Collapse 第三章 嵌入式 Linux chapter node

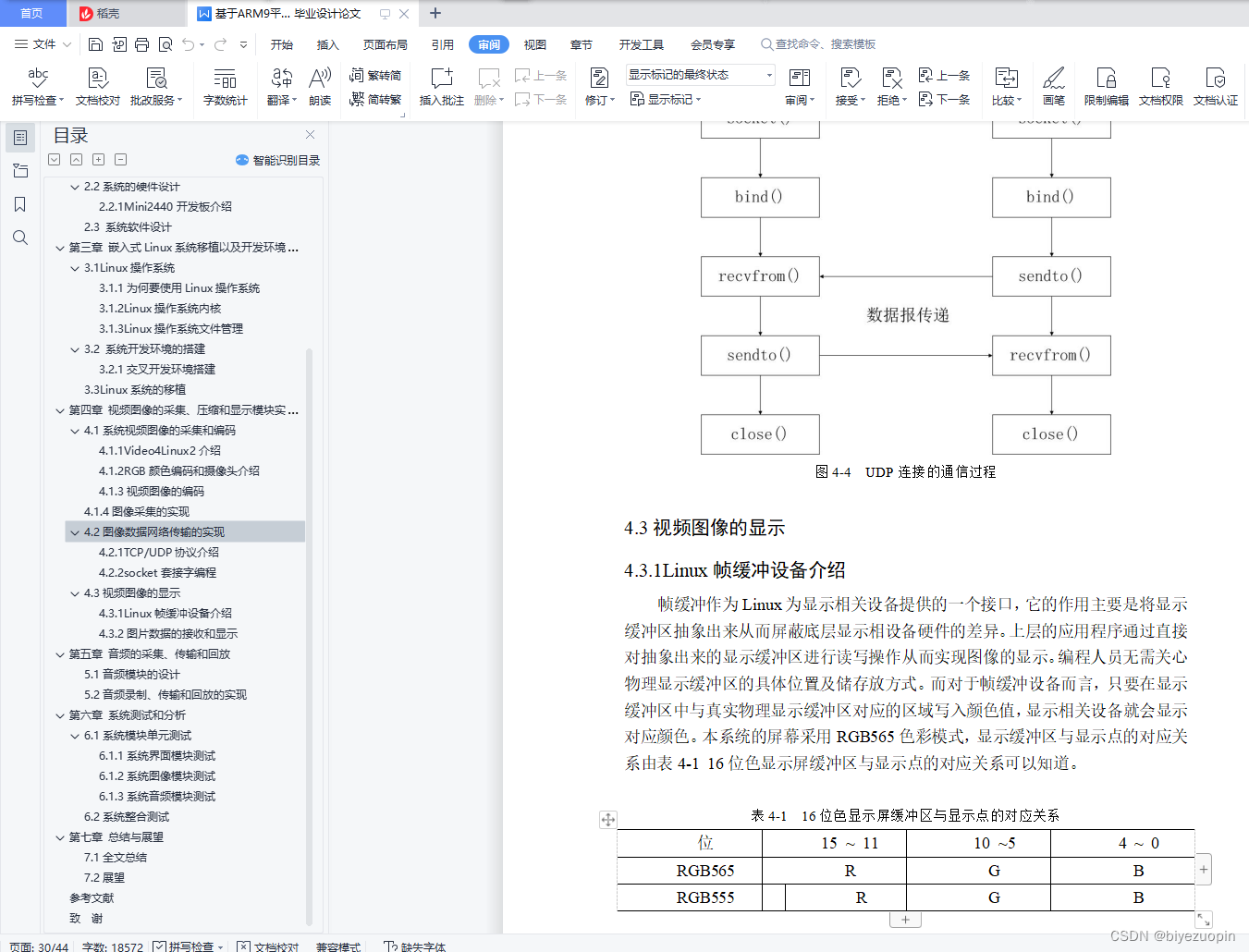60,248
